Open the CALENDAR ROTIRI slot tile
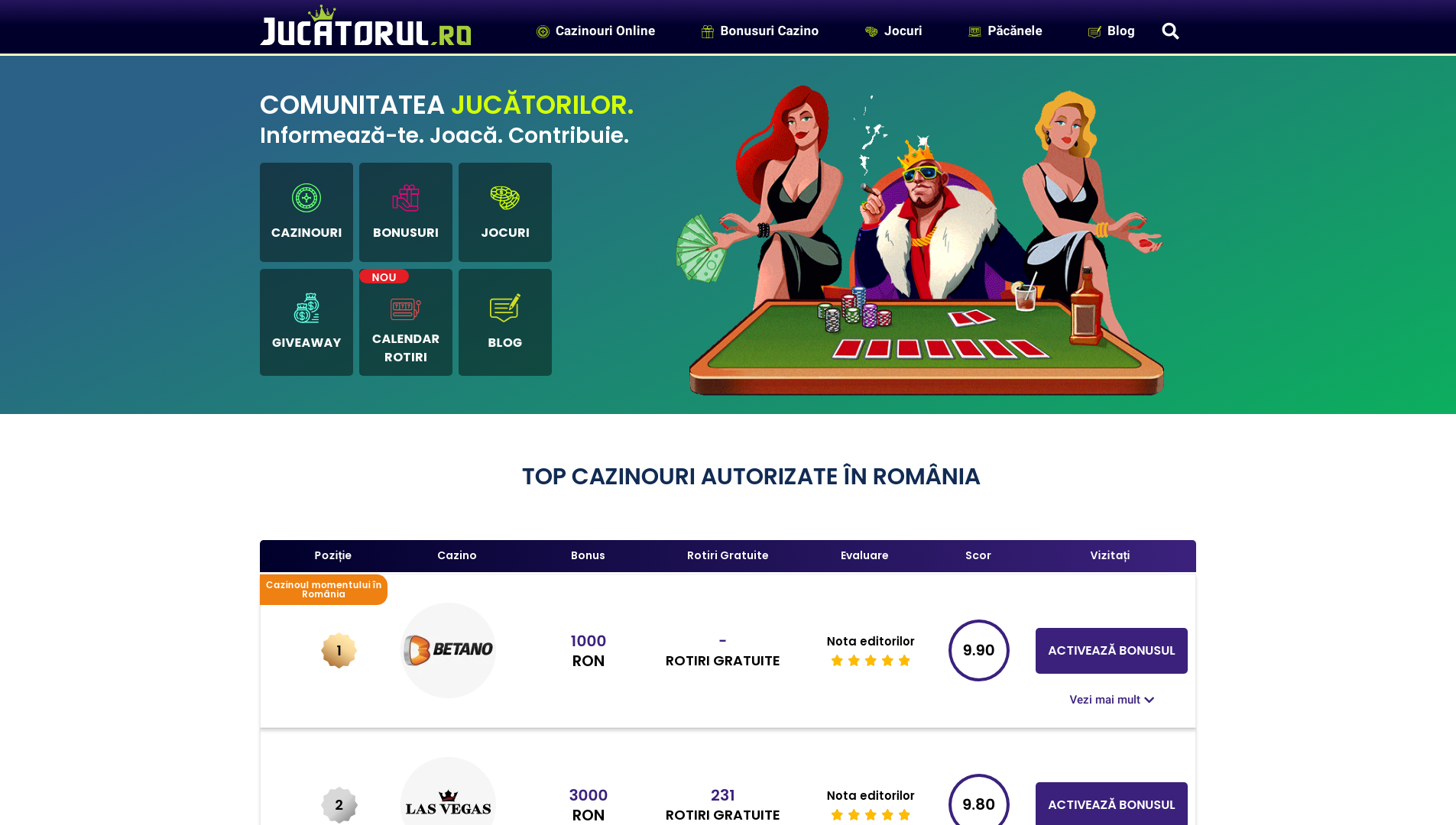Viewport: 1456px width, 825px height. (406, 322)
